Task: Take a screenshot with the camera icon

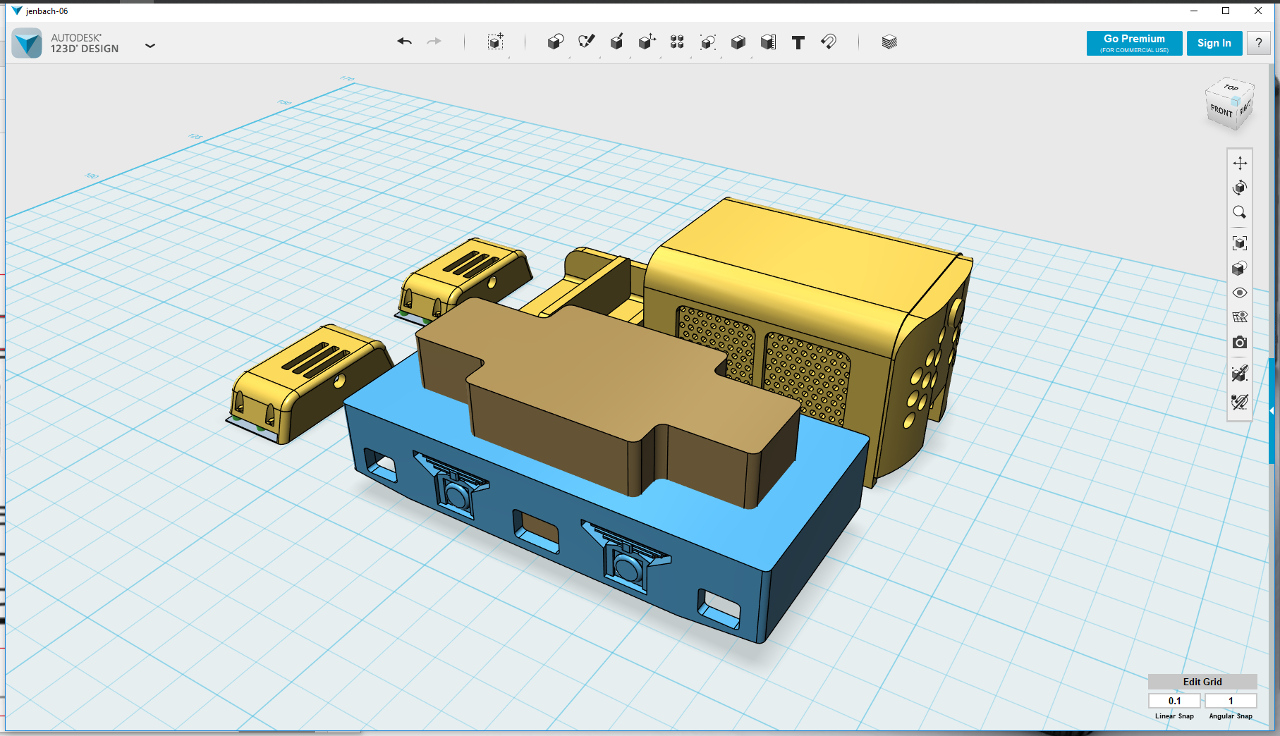Action: pyautogui.click(x=1240, y=342)
